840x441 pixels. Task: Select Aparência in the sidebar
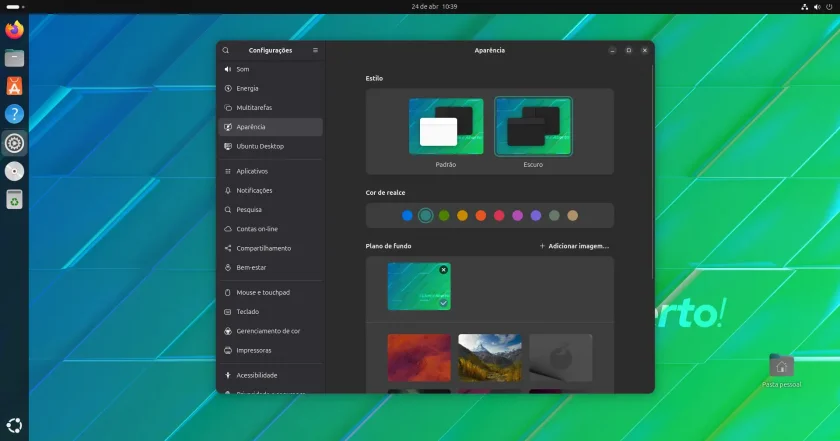coord(271,127)
